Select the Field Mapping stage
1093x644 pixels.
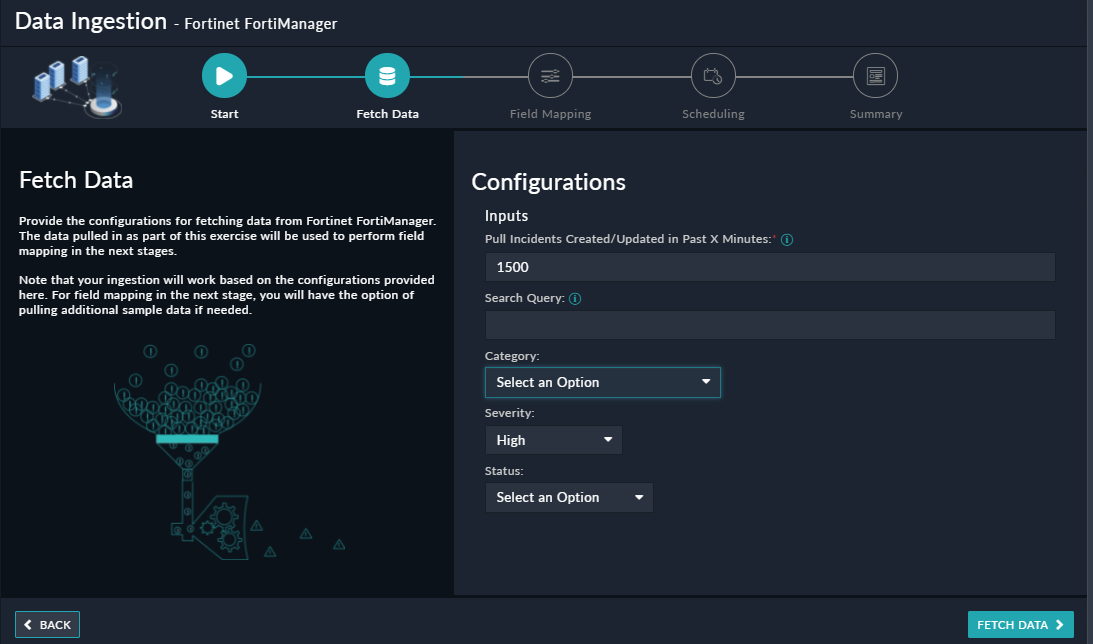(x=550, y=88)
